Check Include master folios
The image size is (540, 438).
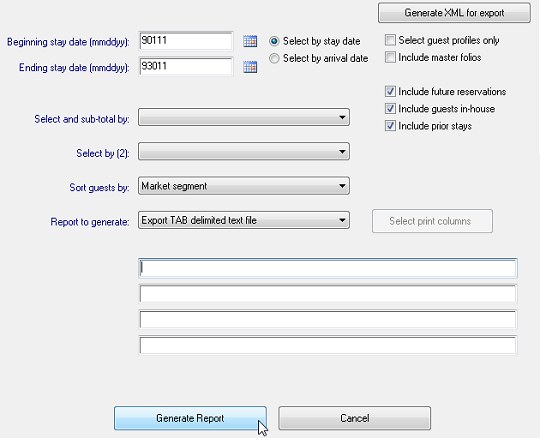point(390,57)
